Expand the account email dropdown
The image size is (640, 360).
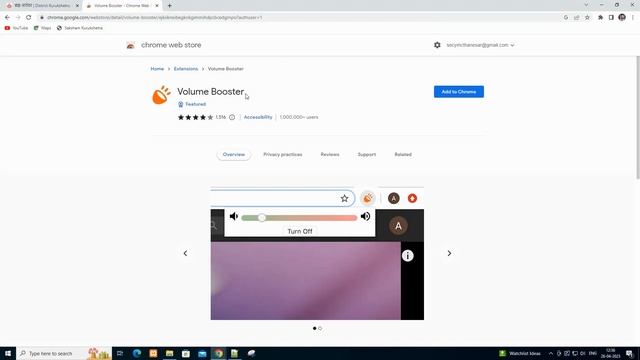coord(480,45)
